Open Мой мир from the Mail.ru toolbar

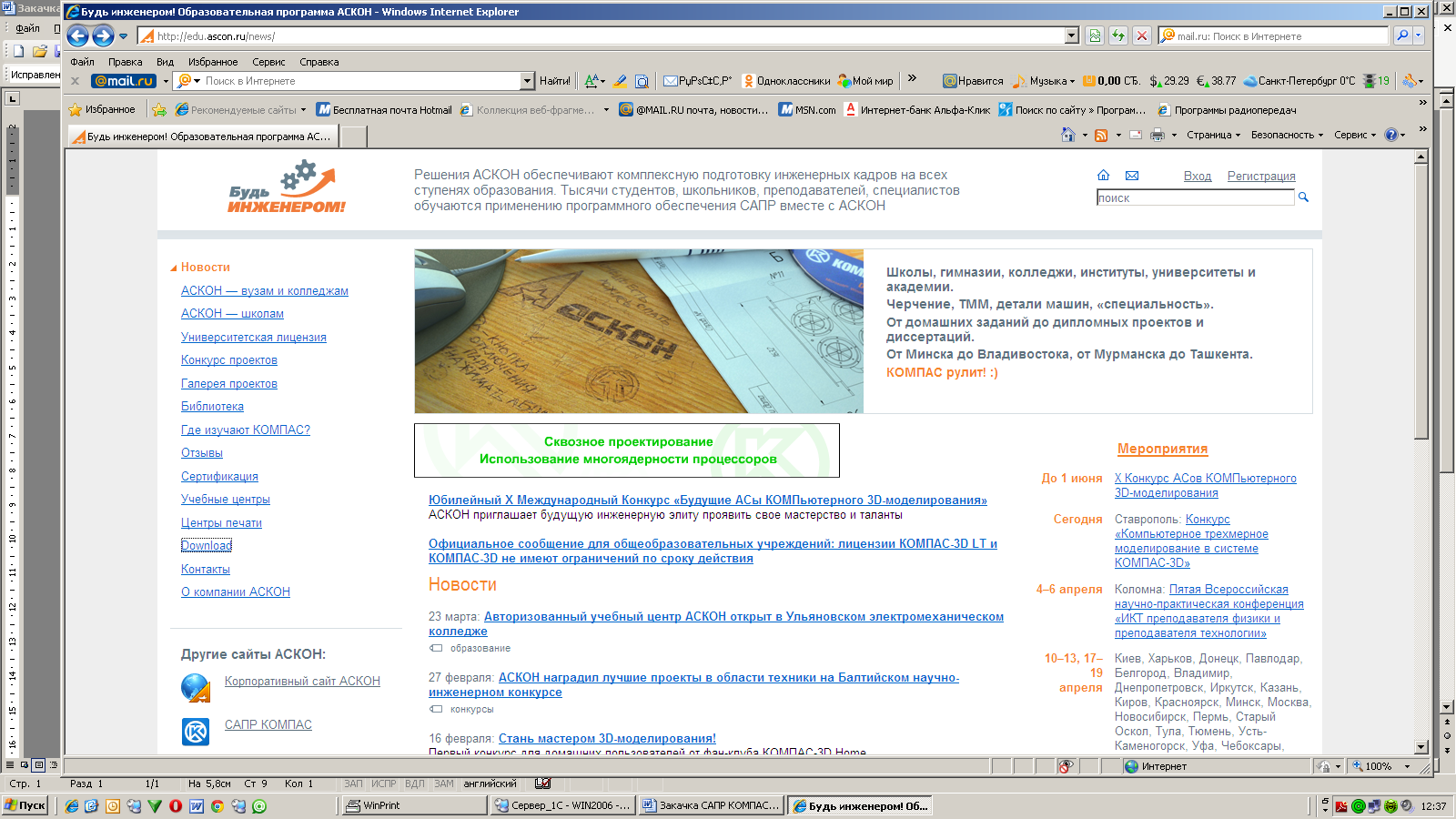coord(865,81)
